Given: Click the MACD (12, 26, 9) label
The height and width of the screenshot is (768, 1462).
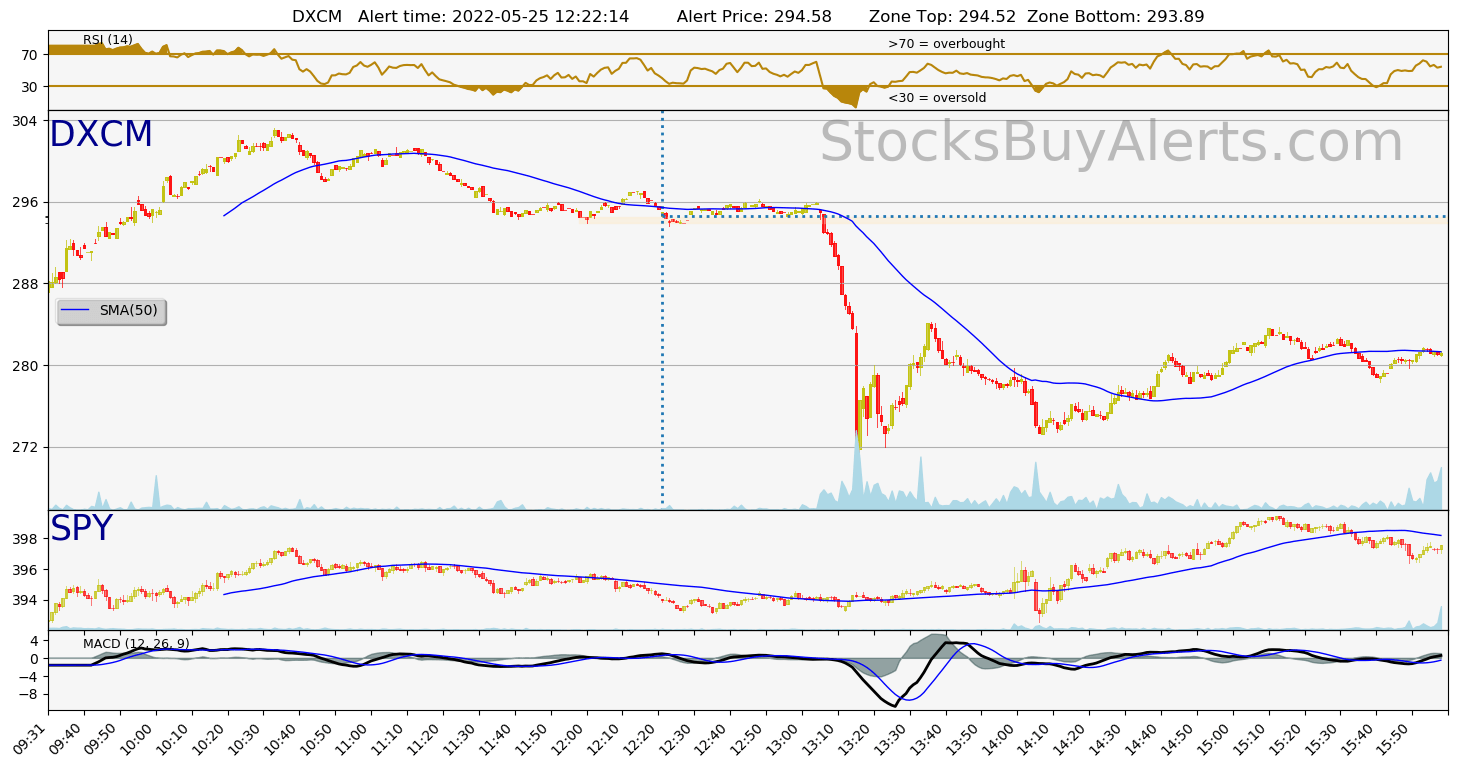Looking at the screenshot, I should pos(136,643).
